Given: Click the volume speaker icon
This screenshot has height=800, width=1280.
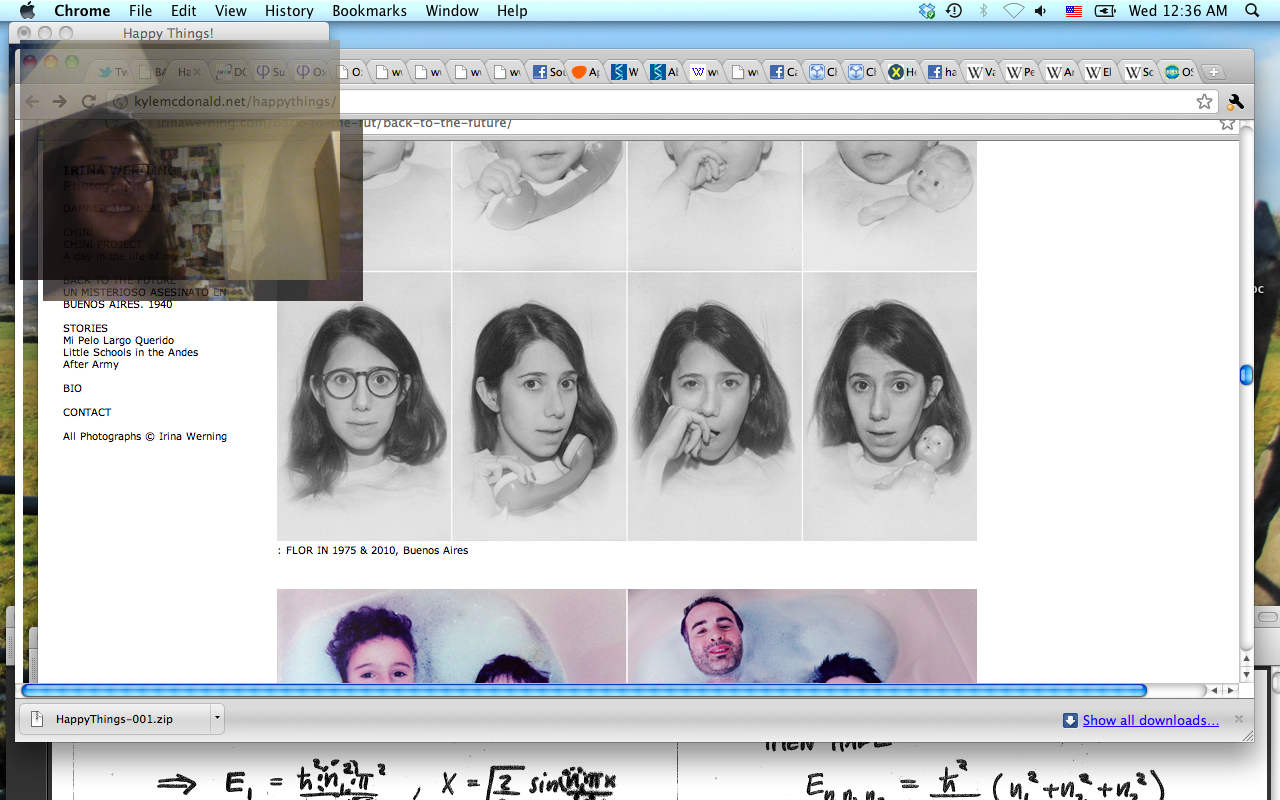Looking at the screenshot, I should pyautogui.click(x=1041, y=11).
